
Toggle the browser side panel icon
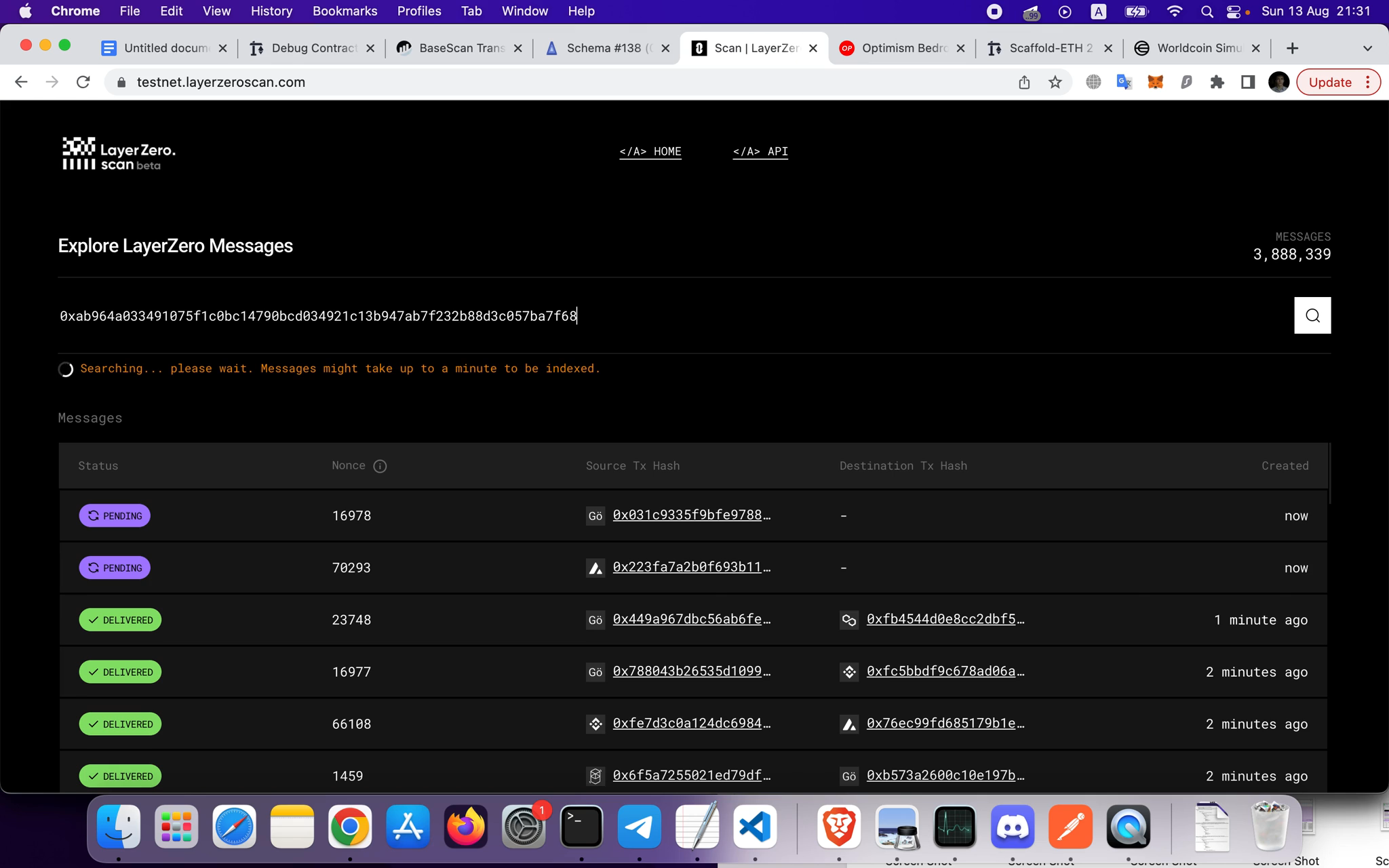click(1247, 82)
